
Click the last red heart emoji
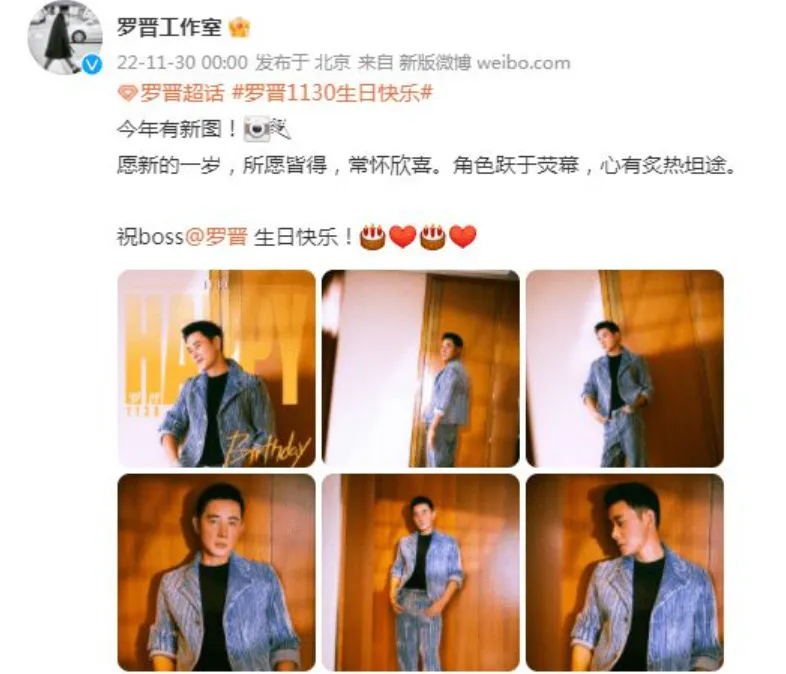(463, 237)
